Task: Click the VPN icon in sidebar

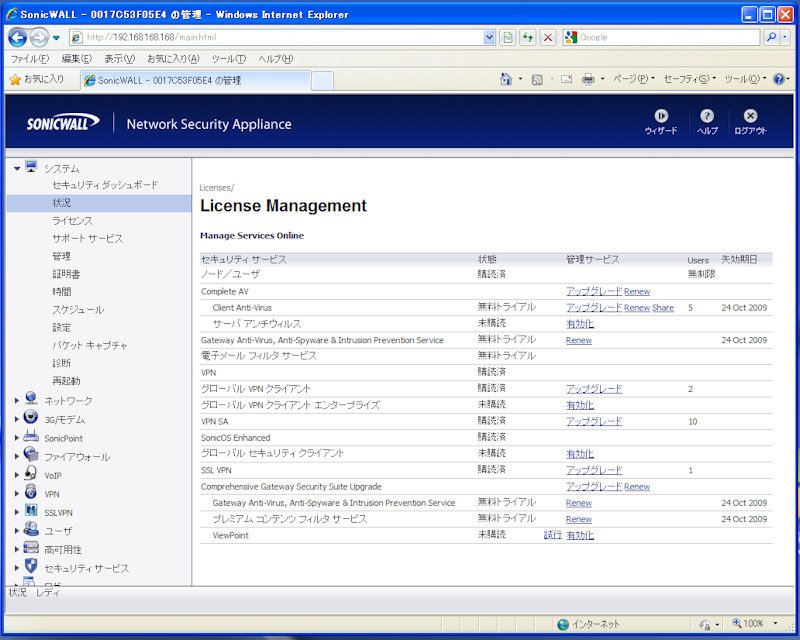Action: click(31, 491)
